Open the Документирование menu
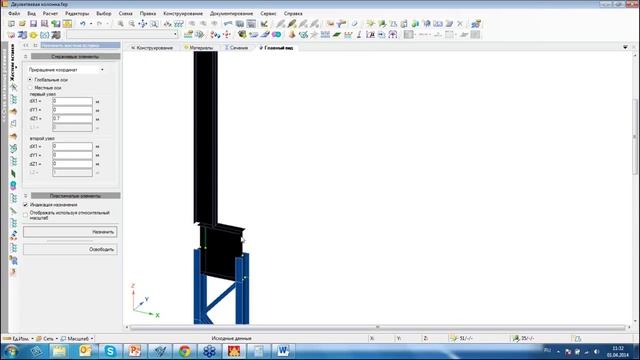 click(x=231, y=13)
